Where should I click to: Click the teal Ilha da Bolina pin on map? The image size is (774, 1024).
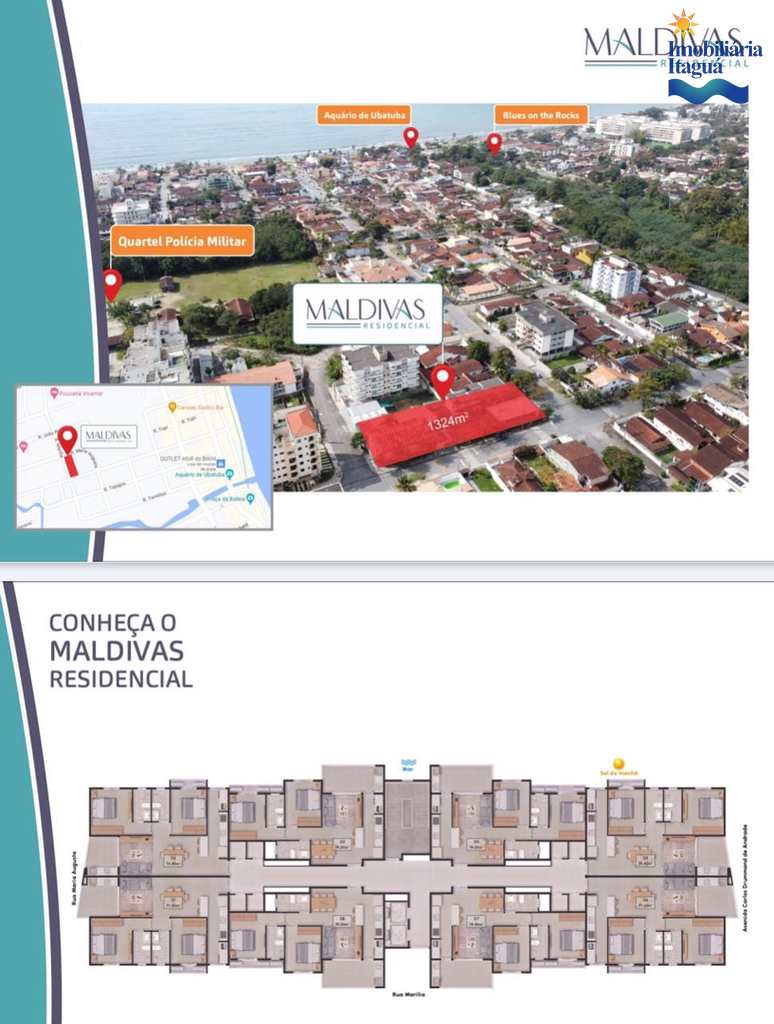click(x=251, y=499)
